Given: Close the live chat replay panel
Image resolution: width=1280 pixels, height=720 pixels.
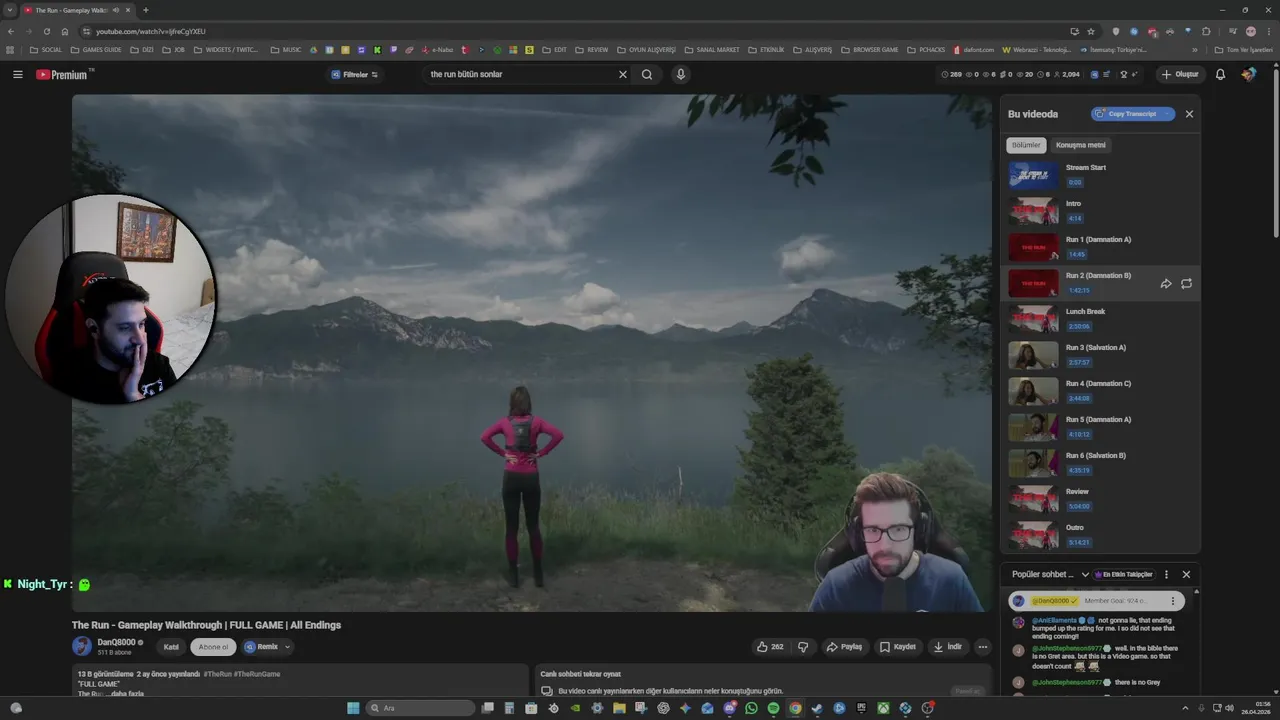Looking at the screenshot, I should point(1186,574).
